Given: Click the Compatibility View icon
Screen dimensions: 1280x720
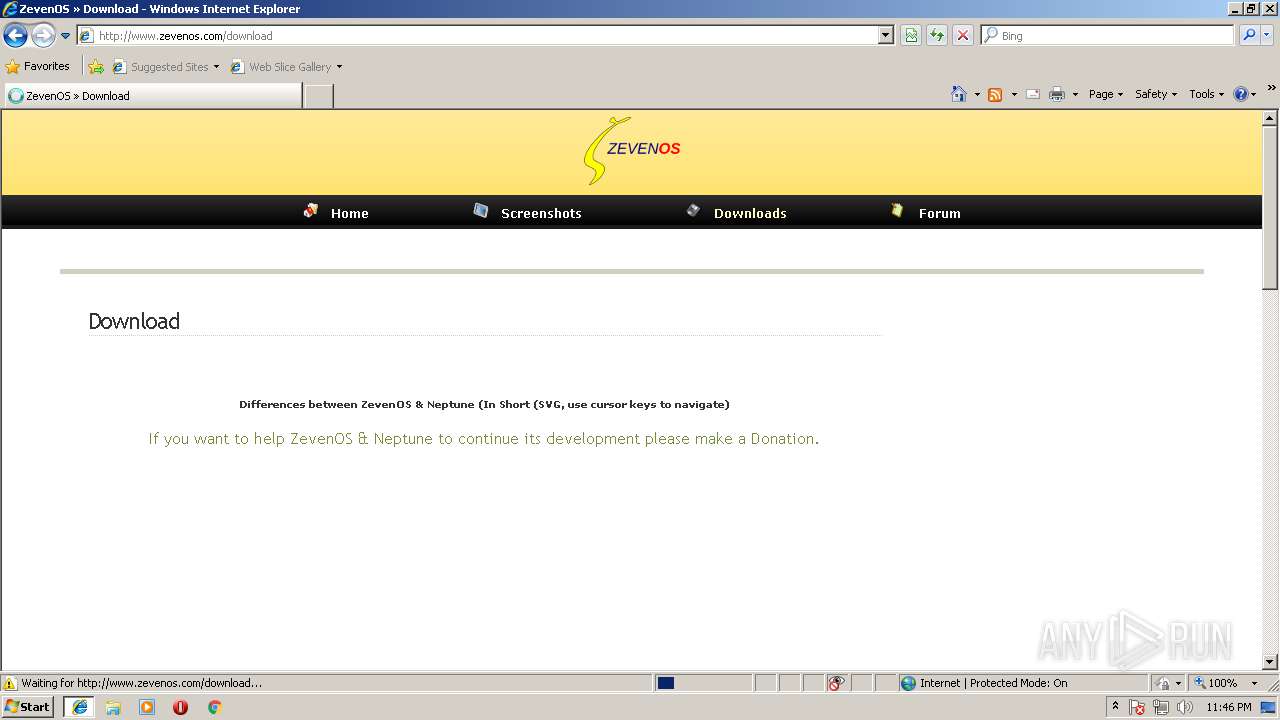Looking at the screenshot, I should pos(911,35).
